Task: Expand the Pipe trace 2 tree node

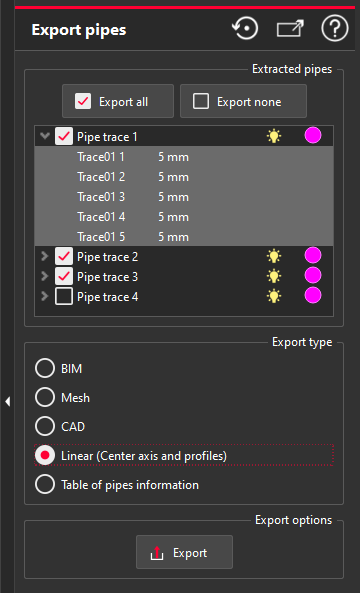Action: coord(45,256)
